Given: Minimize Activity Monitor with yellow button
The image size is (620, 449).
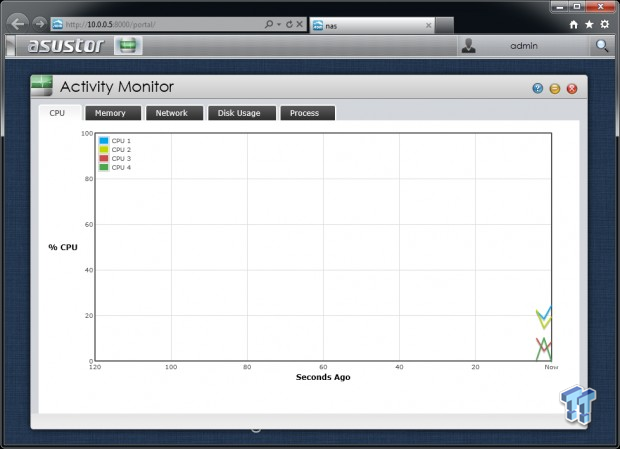Looking at the screenshot, I should coord(555,89).
